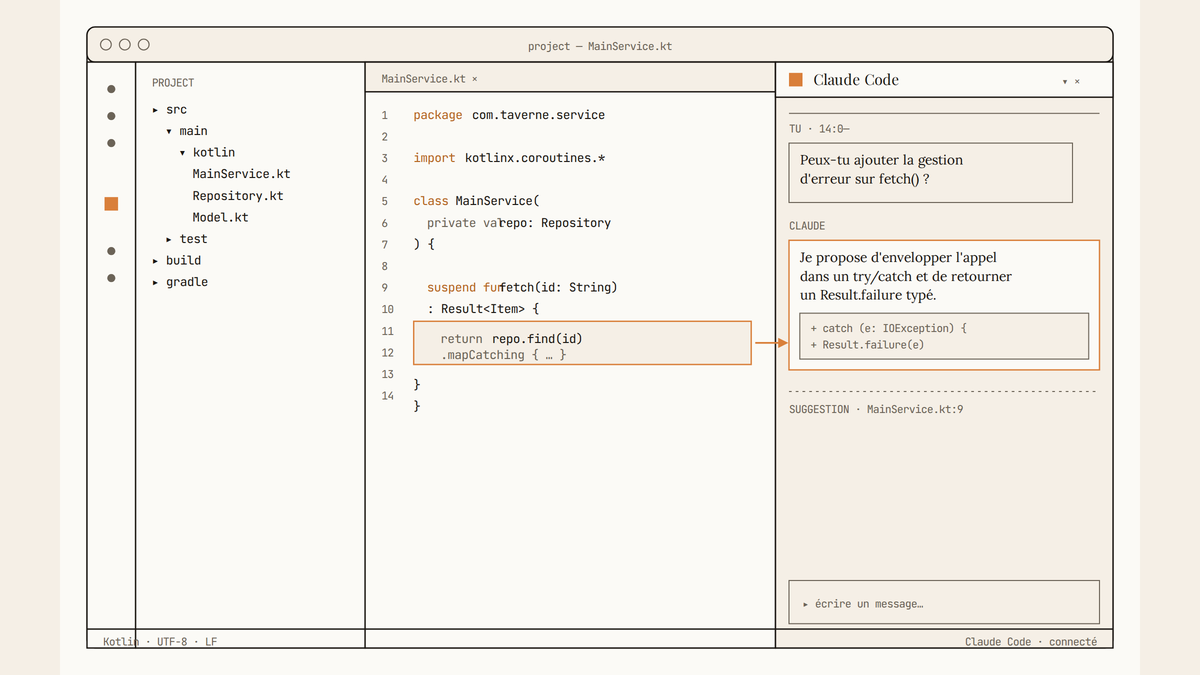The width and height of the screenshot is (1200, 675).
Task: Close the MainService.kt editor tab
Action: pyautogui.click(x=475, y=79)
